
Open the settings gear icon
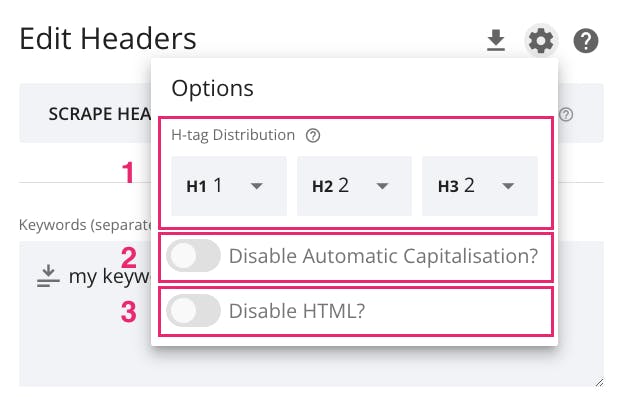[x=541, y=40]
